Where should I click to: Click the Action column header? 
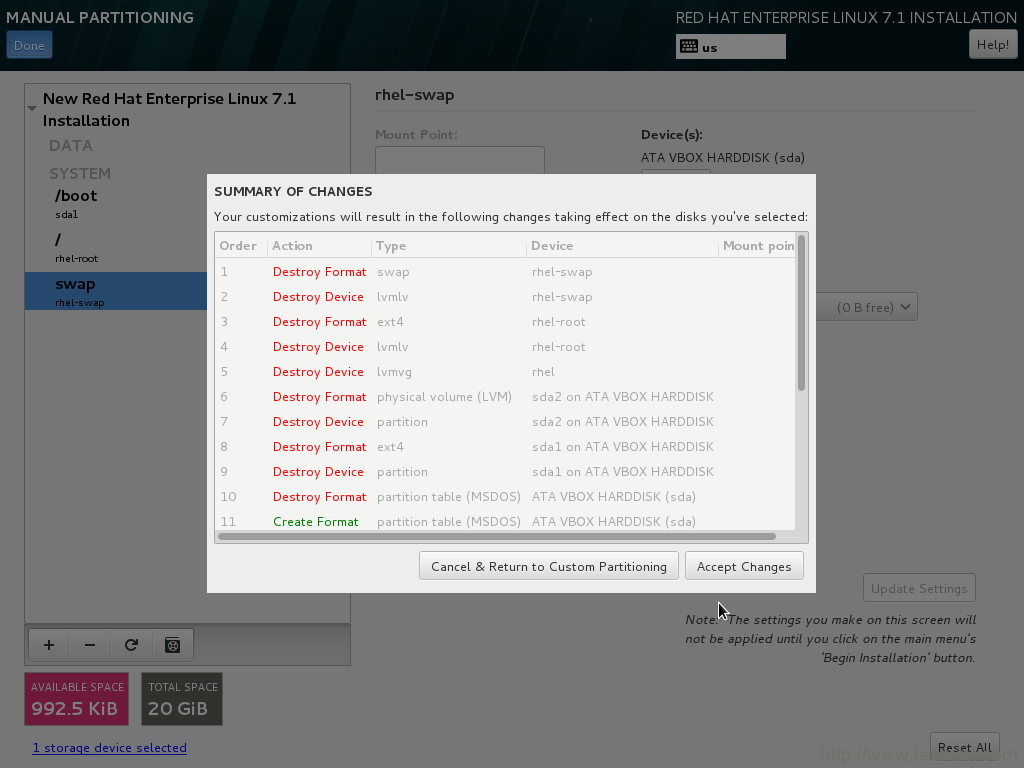319,246
